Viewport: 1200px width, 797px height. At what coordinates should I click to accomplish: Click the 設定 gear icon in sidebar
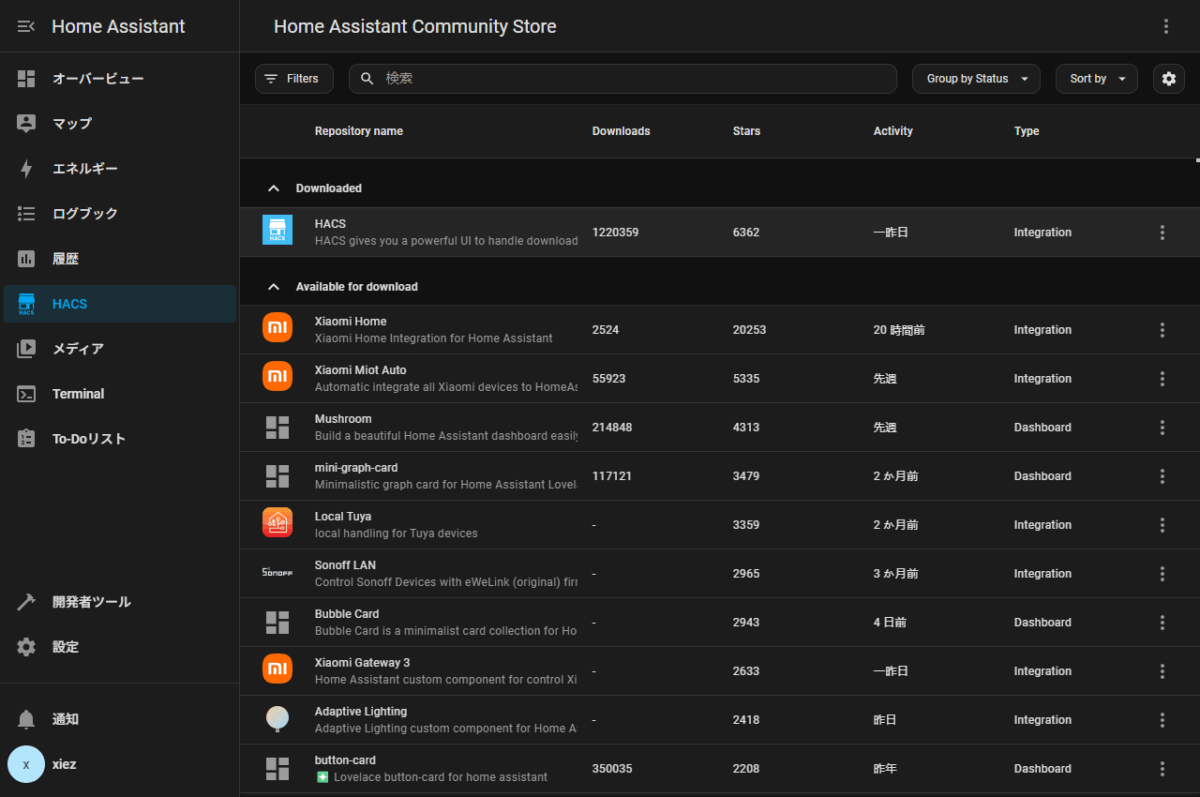(27, 646)
